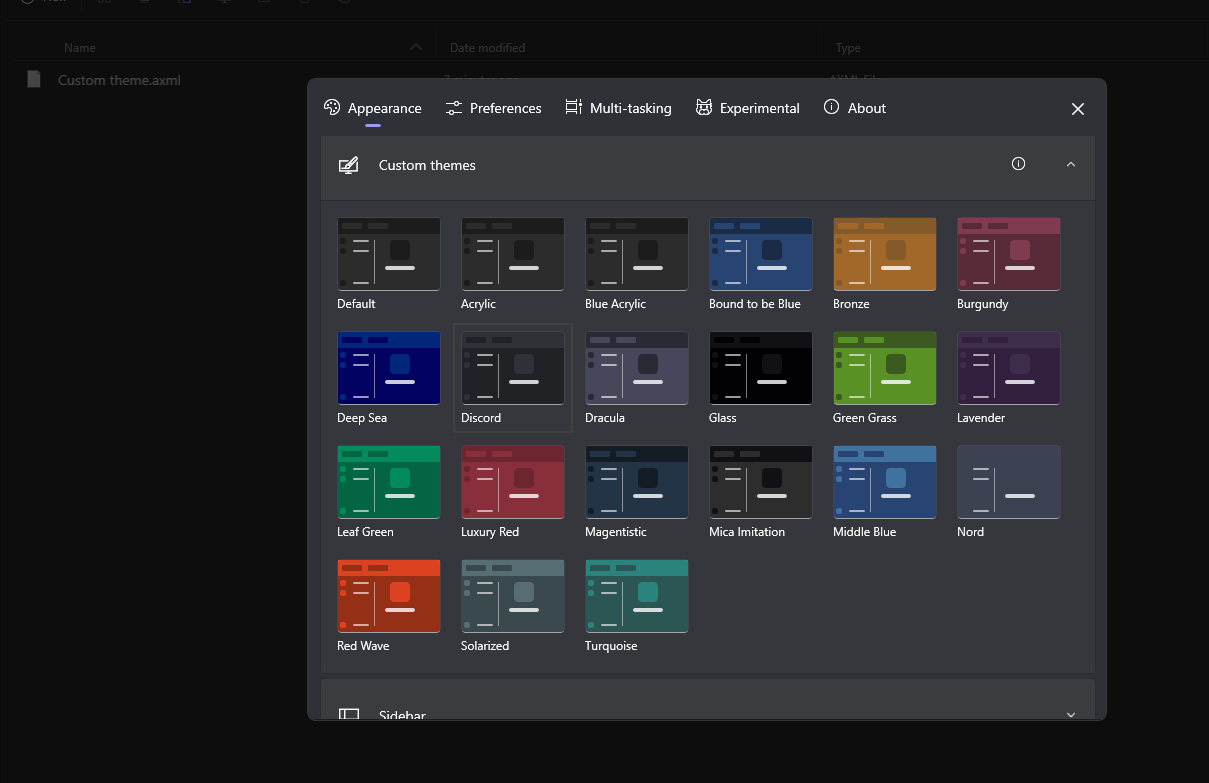Click the Name column sort arrow
The height and width of the screenshot is (783, 1209).
pos(414,46)
